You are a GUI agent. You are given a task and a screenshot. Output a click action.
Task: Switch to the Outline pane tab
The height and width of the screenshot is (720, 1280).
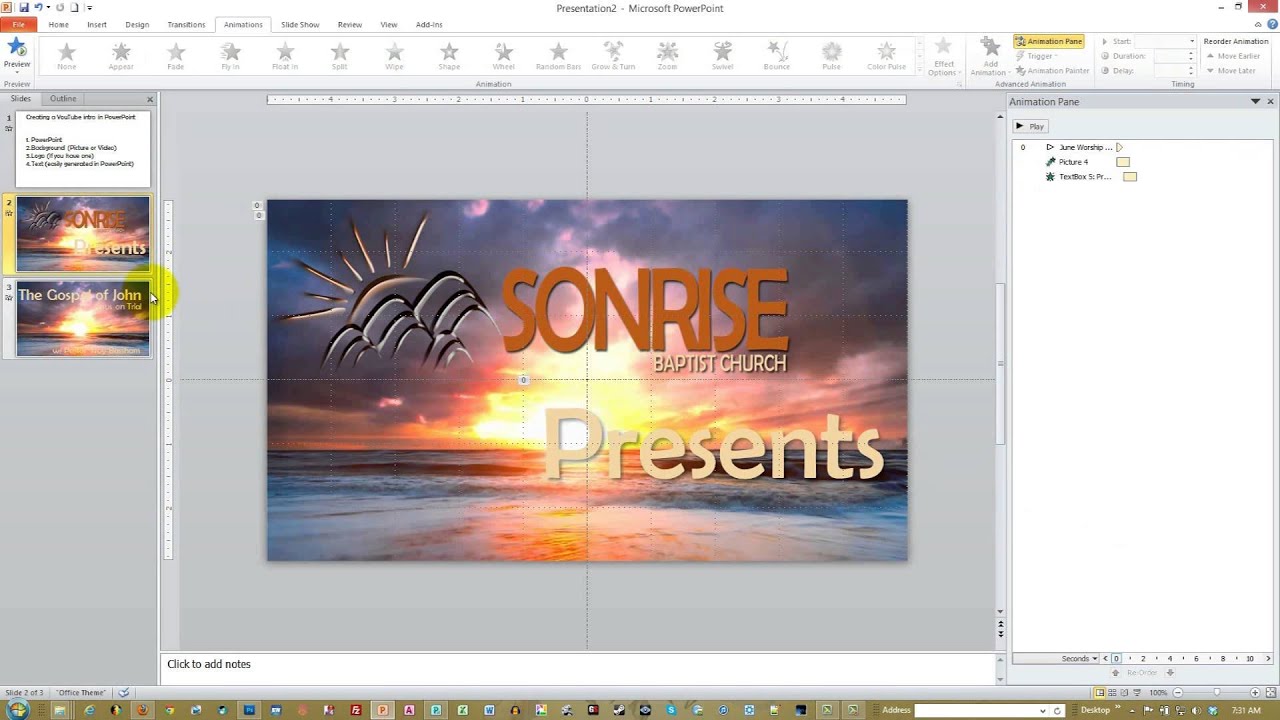[63, 99]
